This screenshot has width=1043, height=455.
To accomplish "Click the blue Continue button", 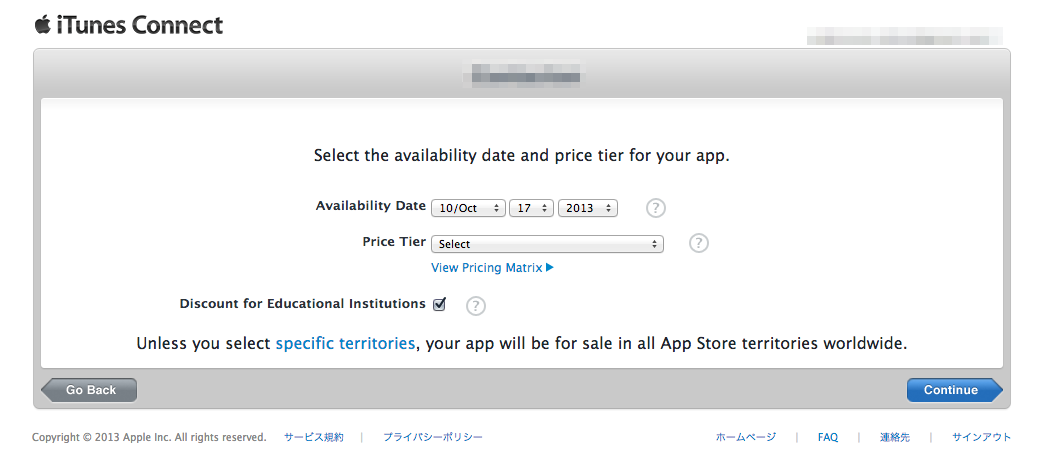I will pos(955,390).
